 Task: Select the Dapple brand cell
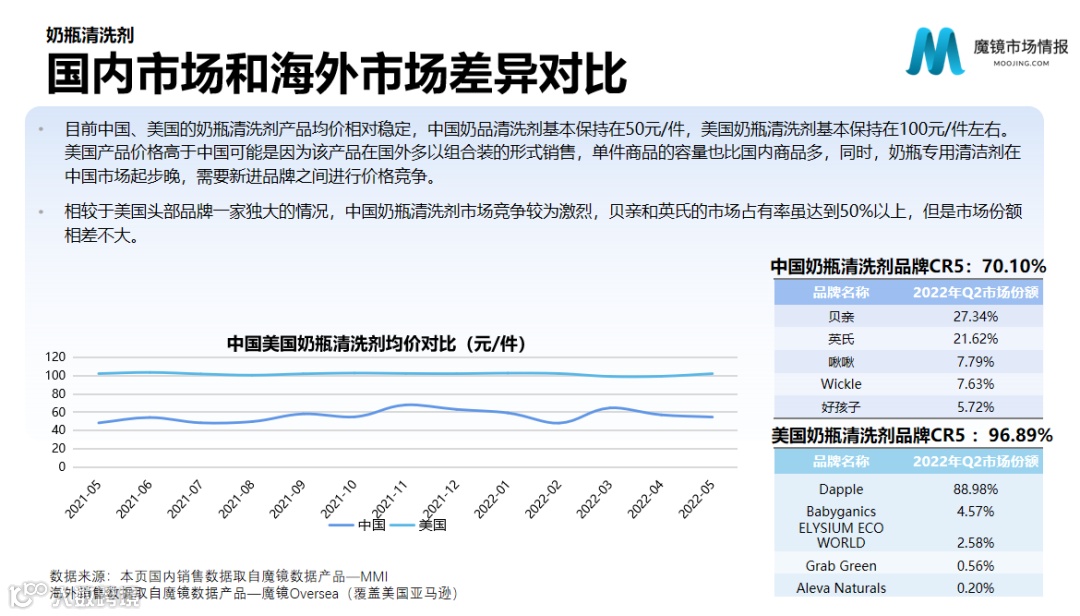841,489
